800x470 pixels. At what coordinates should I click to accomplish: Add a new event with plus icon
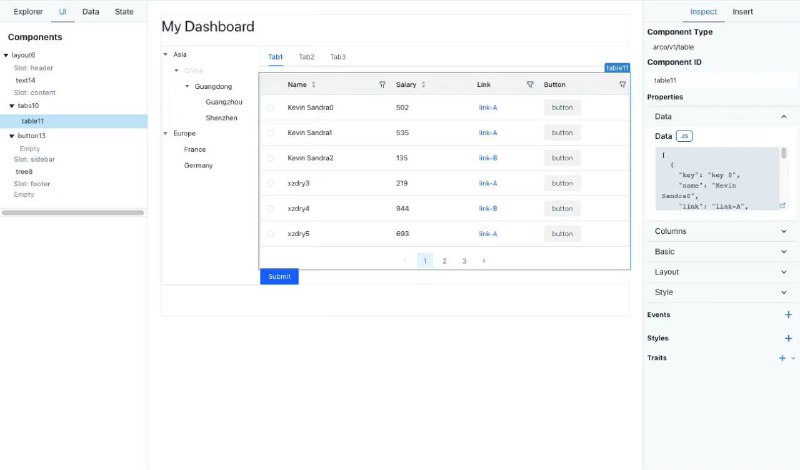tap(788, 315)
